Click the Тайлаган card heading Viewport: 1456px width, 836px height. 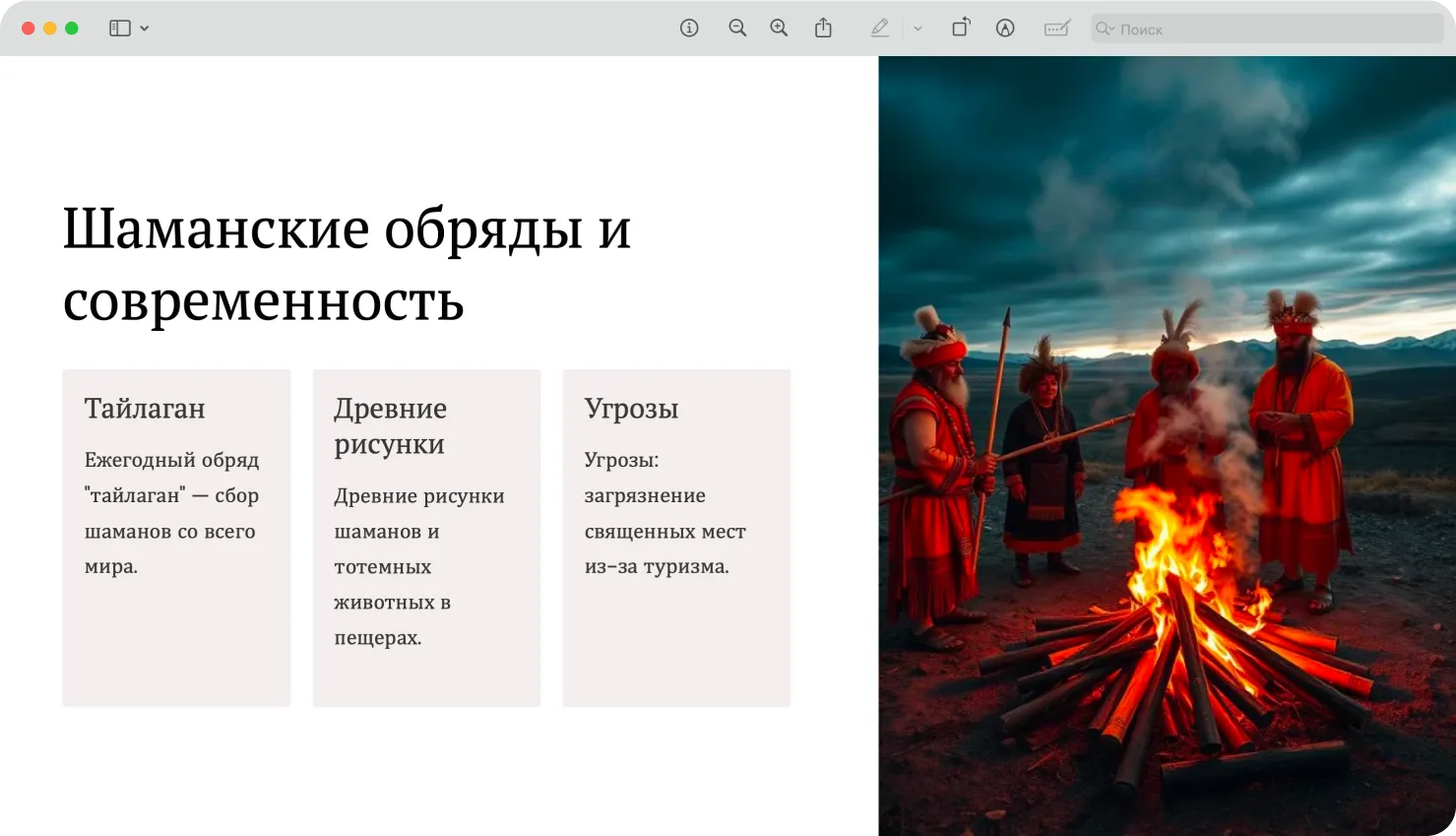coord(145,409)
